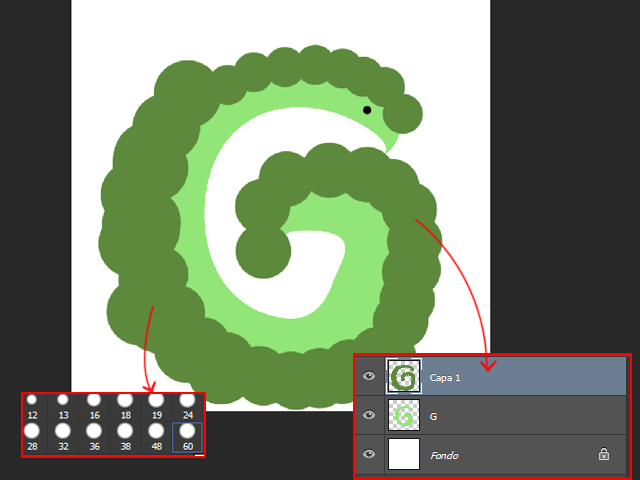The width and height of the screenshot is (640, 480).
Task: Click the lock icon on Fondo layer
Action: [x=604, y=454]
